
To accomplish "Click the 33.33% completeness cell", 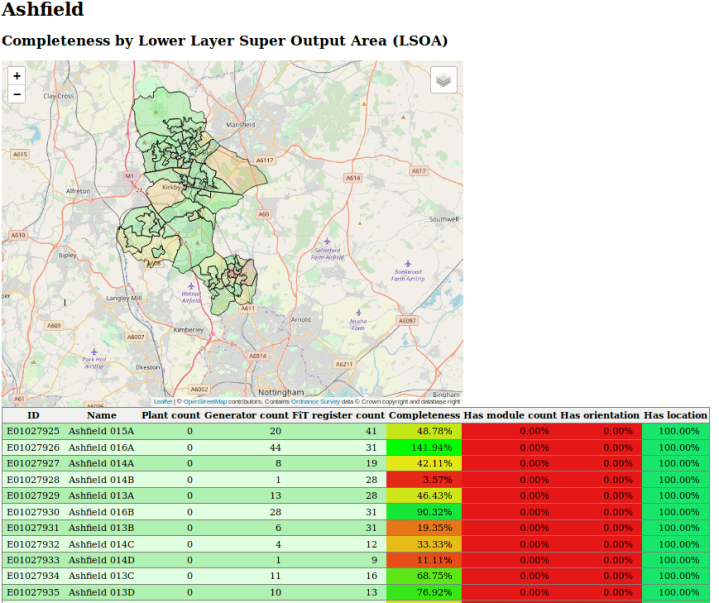I will 424,544.
